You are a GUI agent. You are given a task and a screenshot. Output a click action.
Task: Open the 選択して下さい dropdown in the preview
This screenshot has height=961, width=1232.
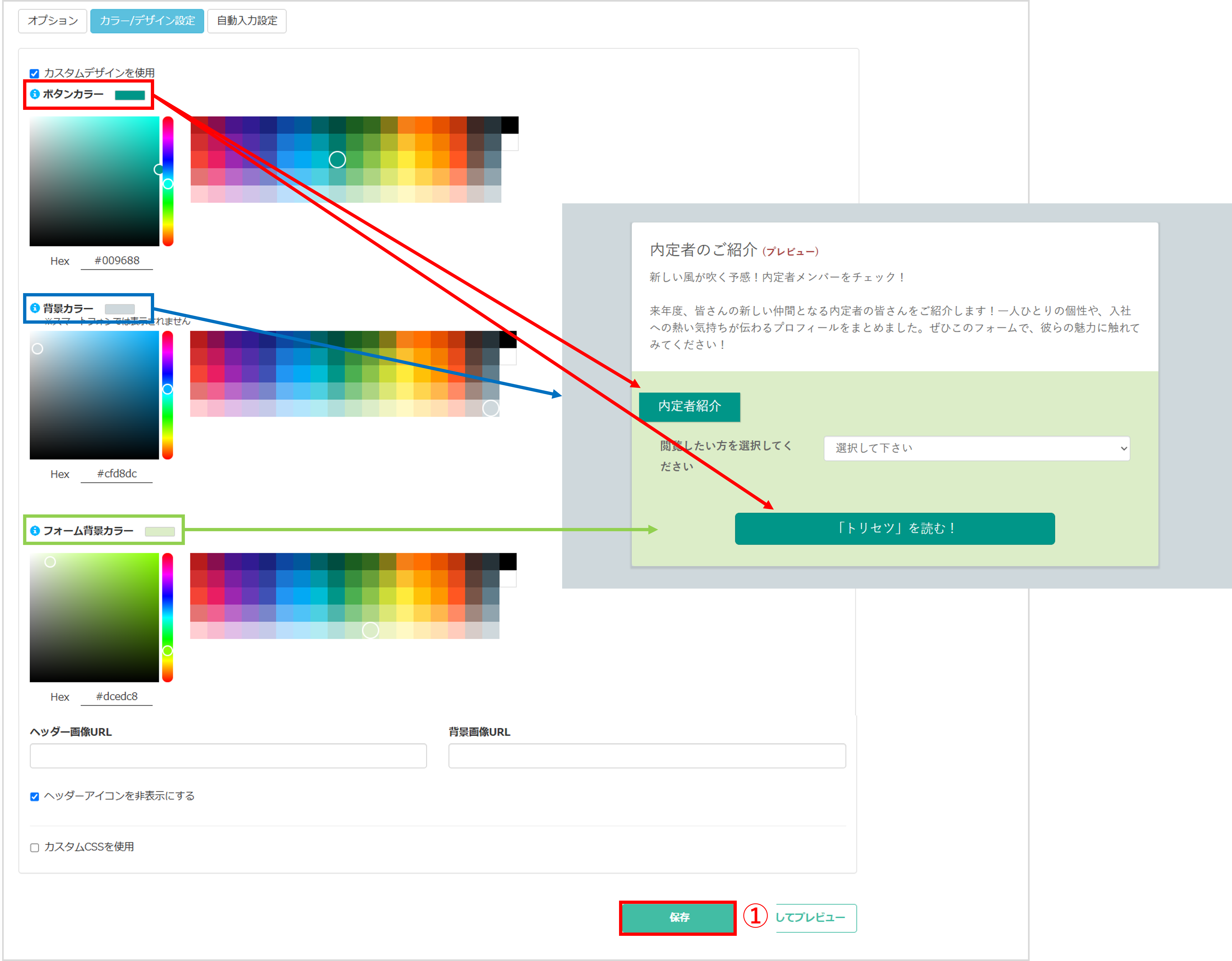click(976, 449)
